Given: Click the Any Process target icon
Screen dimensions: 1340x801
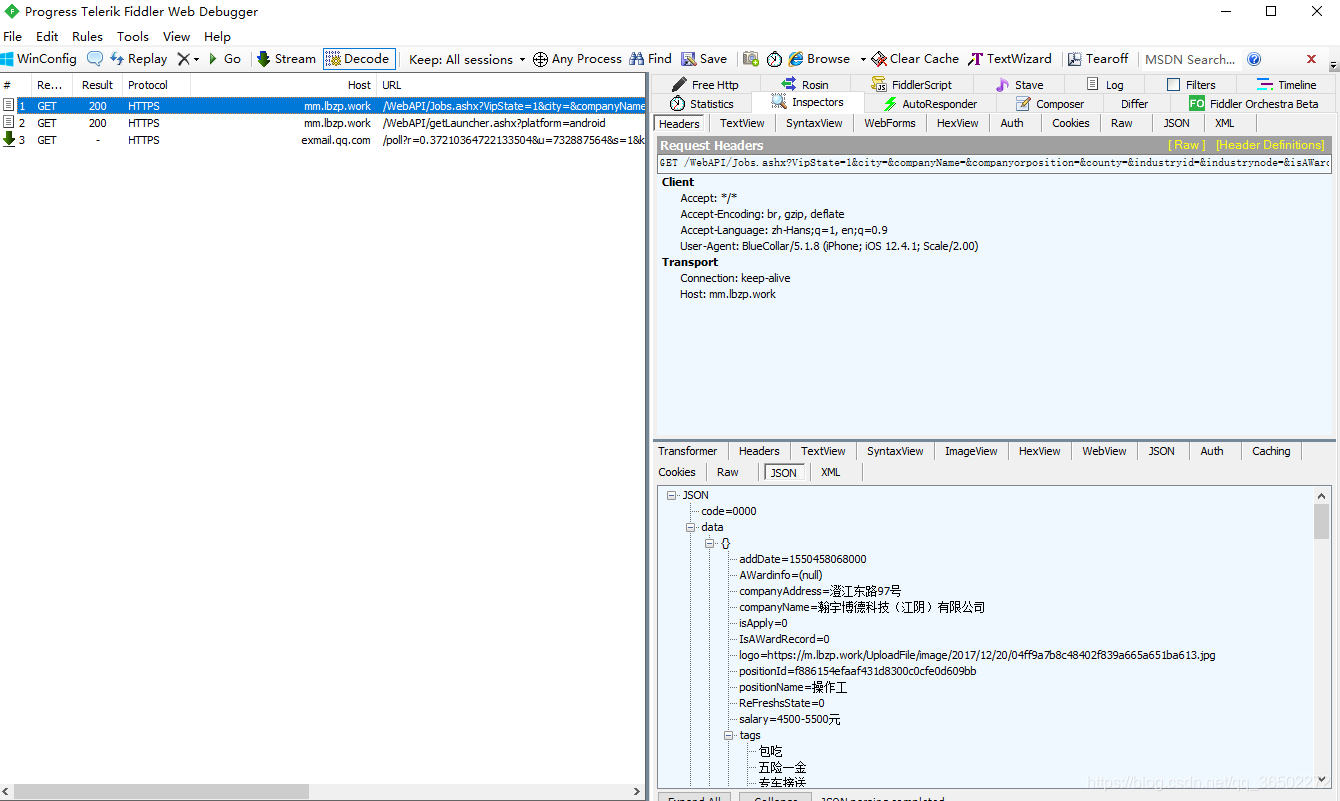Looking at the screenshot, I should click(540, 59).
